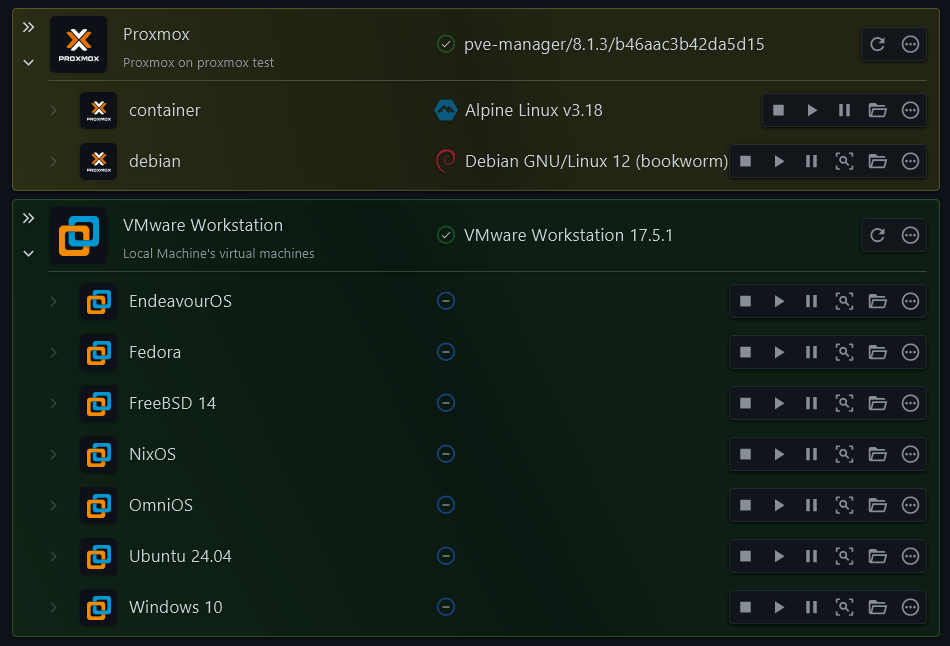Viewport: 950px width, 646px height.
Task: Click the VMware Workstation 17.5.1 label
Action: pyautogui.click(x=568, y=235)
